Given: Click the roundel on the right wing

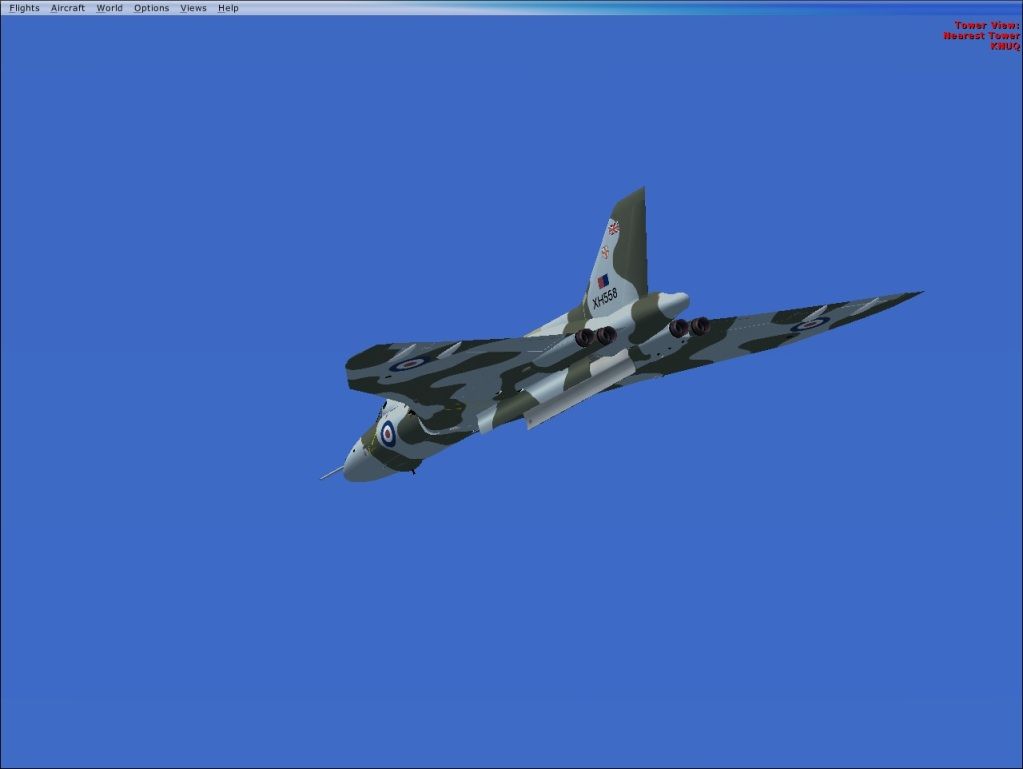Looking at the screenshot, I should (x=810, y=324).
